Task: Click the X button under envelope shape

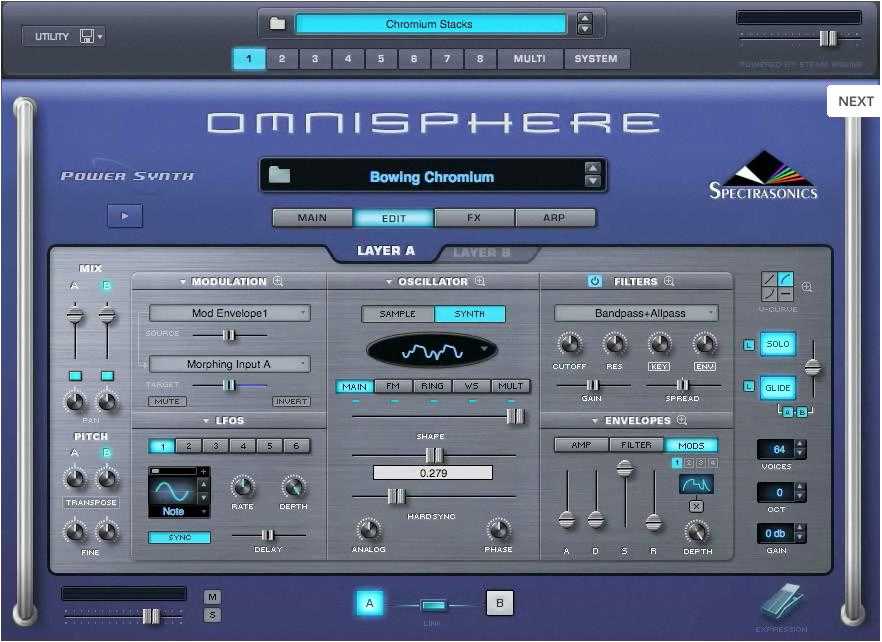Action: point(696,506)
